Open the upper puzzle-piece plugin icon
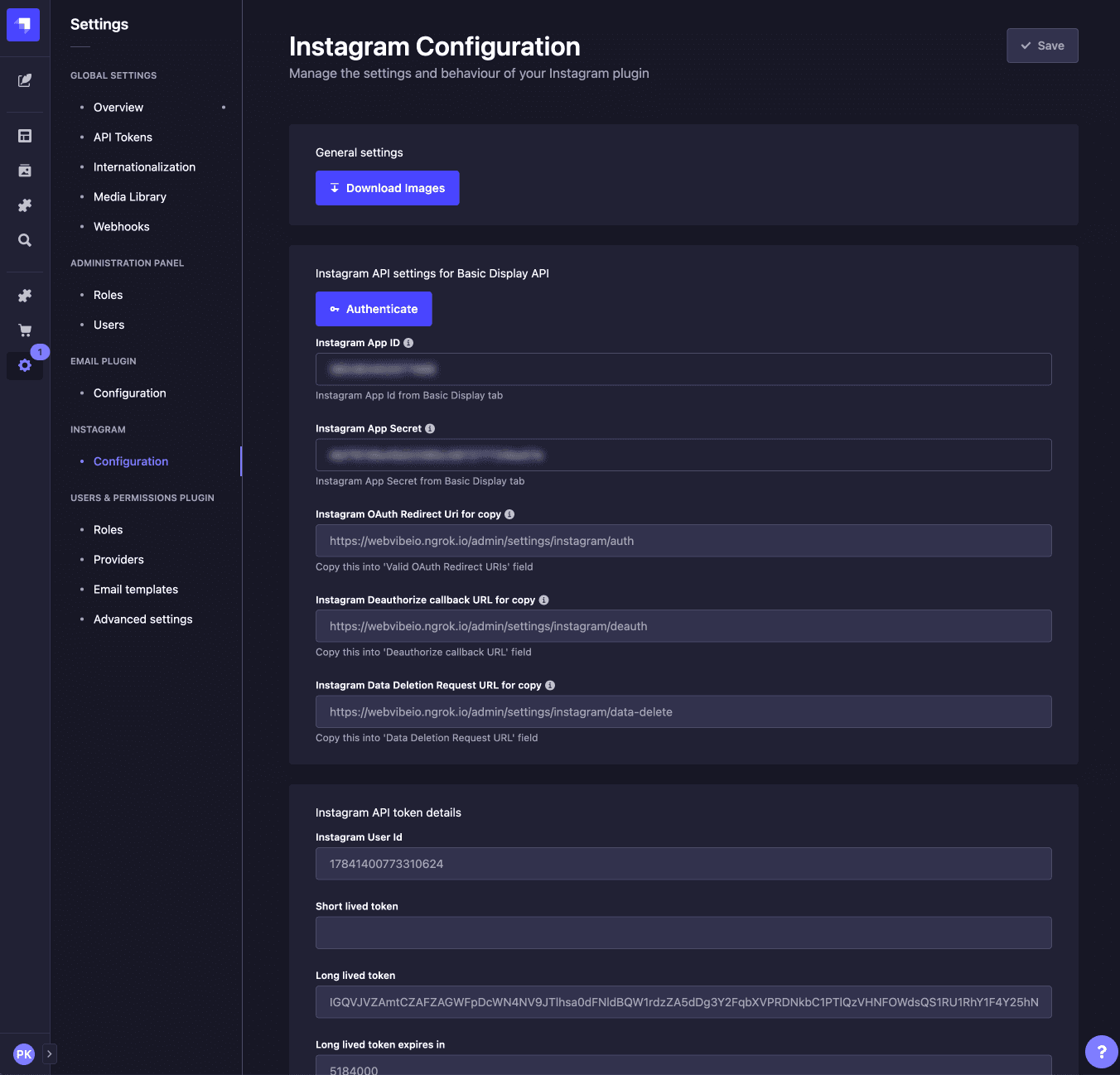Image resolution: width=1120 pixels, height=1075 pixels. click(x=25, y=205)
